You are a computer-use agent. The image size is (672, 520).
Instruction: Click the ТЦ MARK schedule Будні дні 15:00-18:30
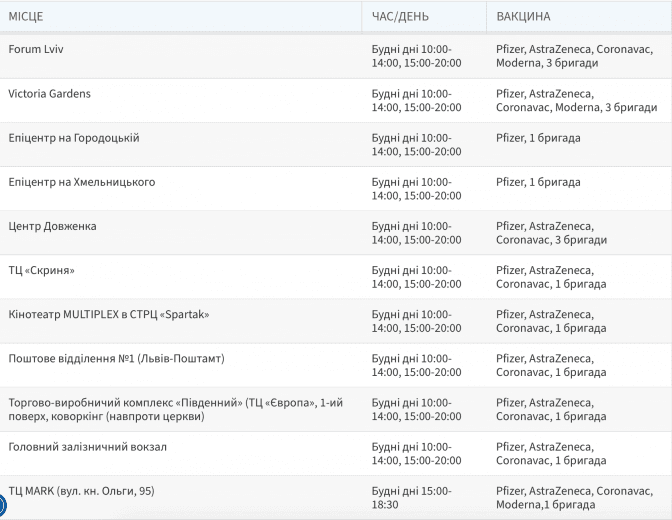click(411, 498)
